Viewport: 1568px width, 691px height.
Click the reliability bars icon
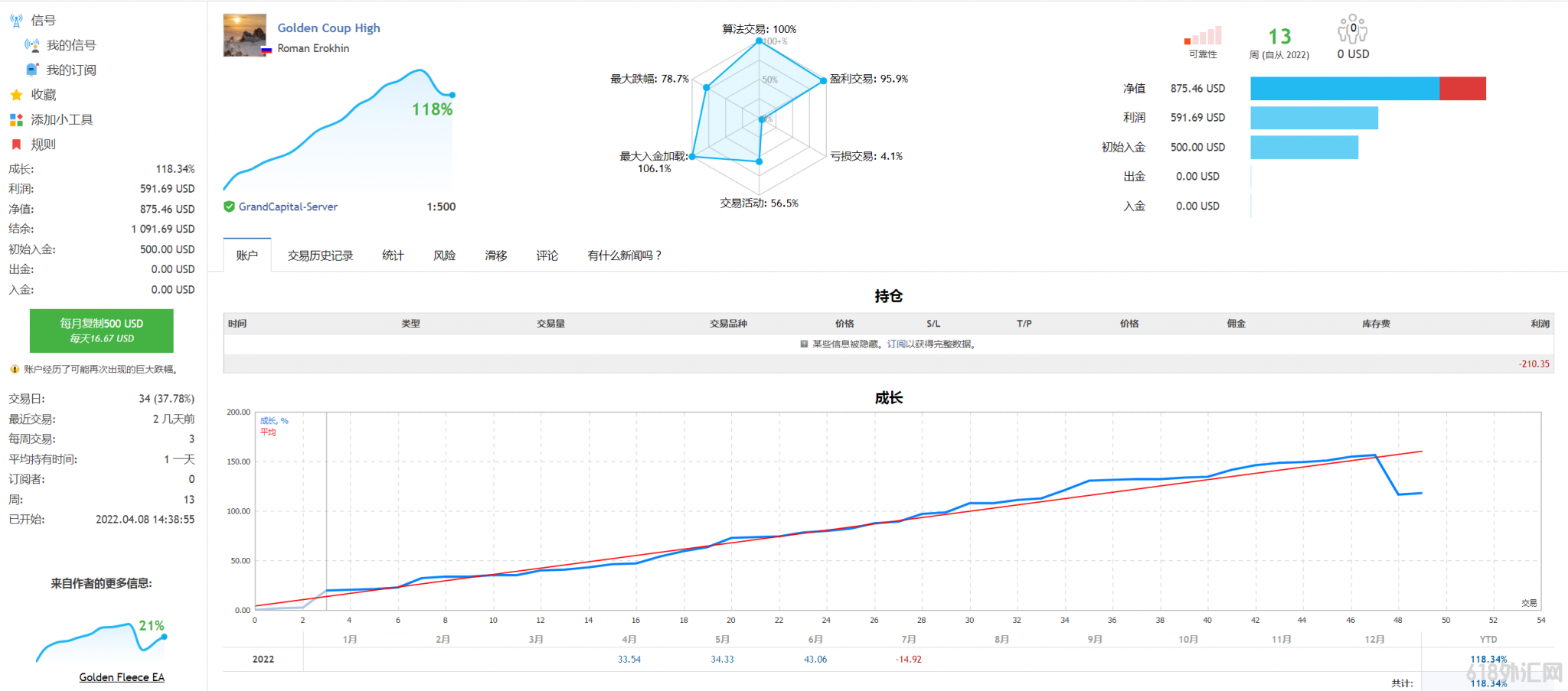click(1203, 35)
